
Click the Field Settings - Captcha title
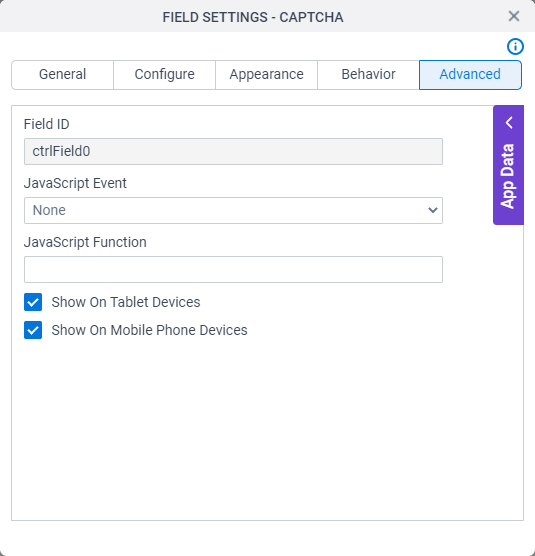pyautogui.click(x=253, y=17)
